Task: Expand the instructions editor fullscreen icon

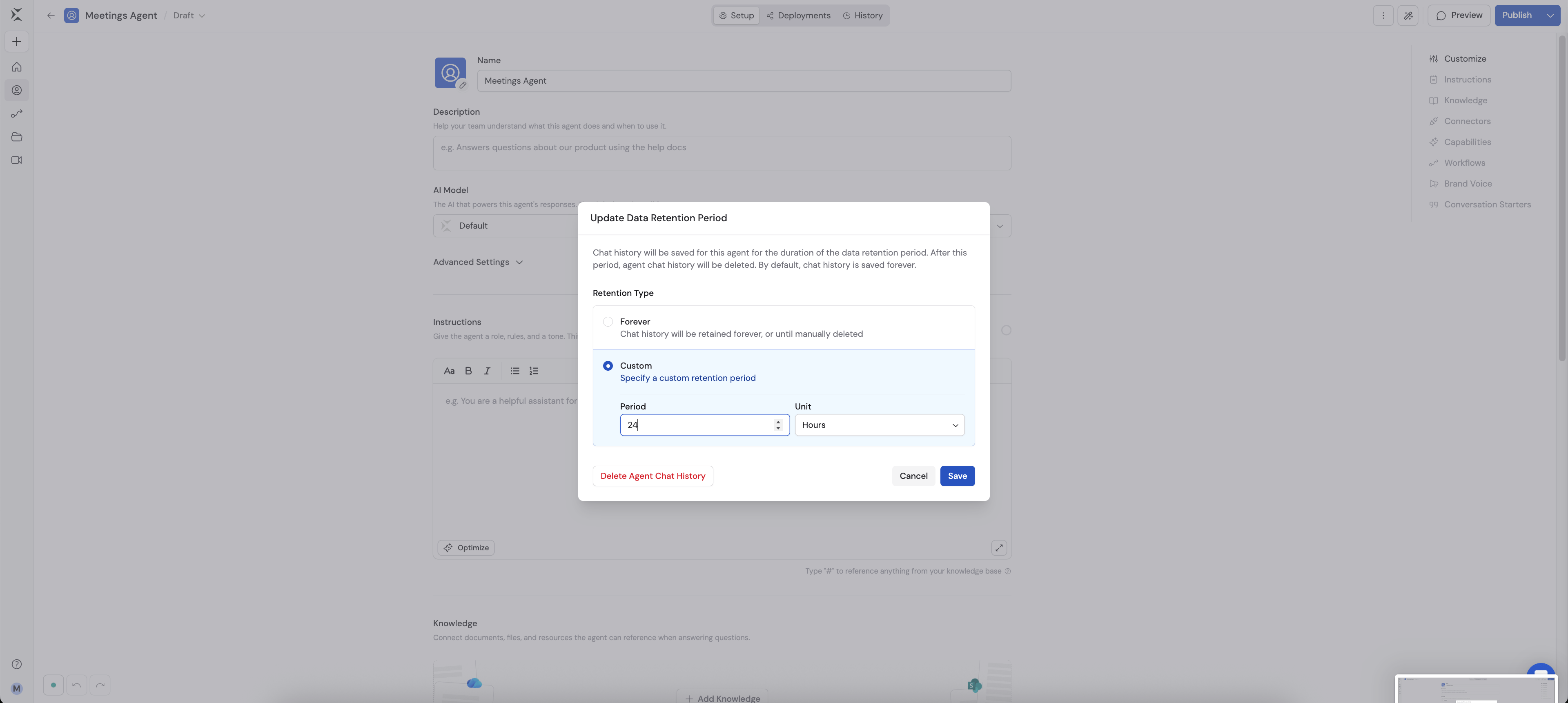Action: (999, 548)
